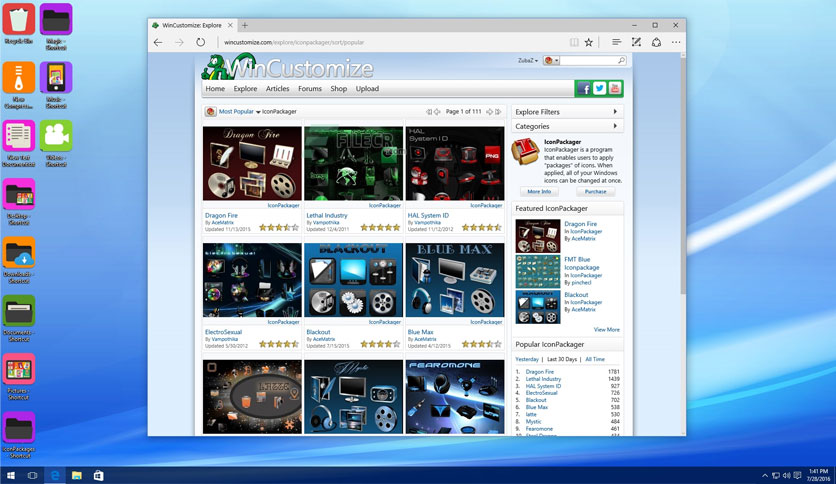Refresh the page in the browser
The width and height of the screenshot is (836, 484).
pyautogui.click(x=200, y=42)
